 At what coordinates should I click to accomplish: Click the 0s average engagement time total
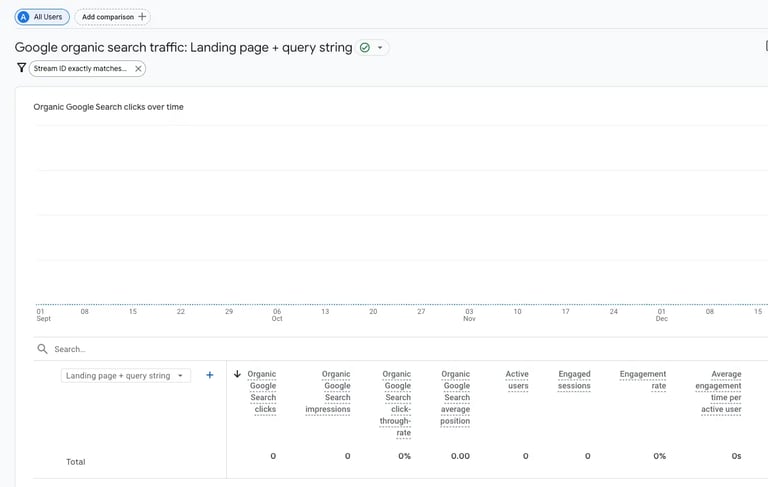coord(736,456)
